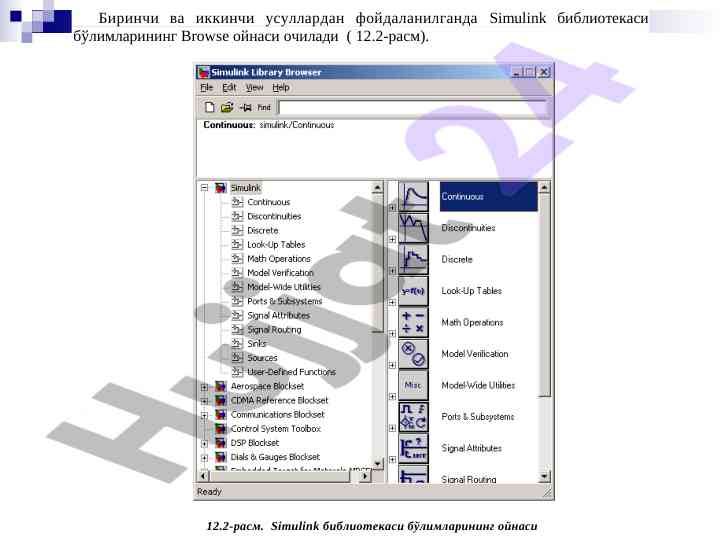Viewport: 720px width, 540px height.
Task: Select Ports & Subsystems in the tree
Action: point(285,301)
